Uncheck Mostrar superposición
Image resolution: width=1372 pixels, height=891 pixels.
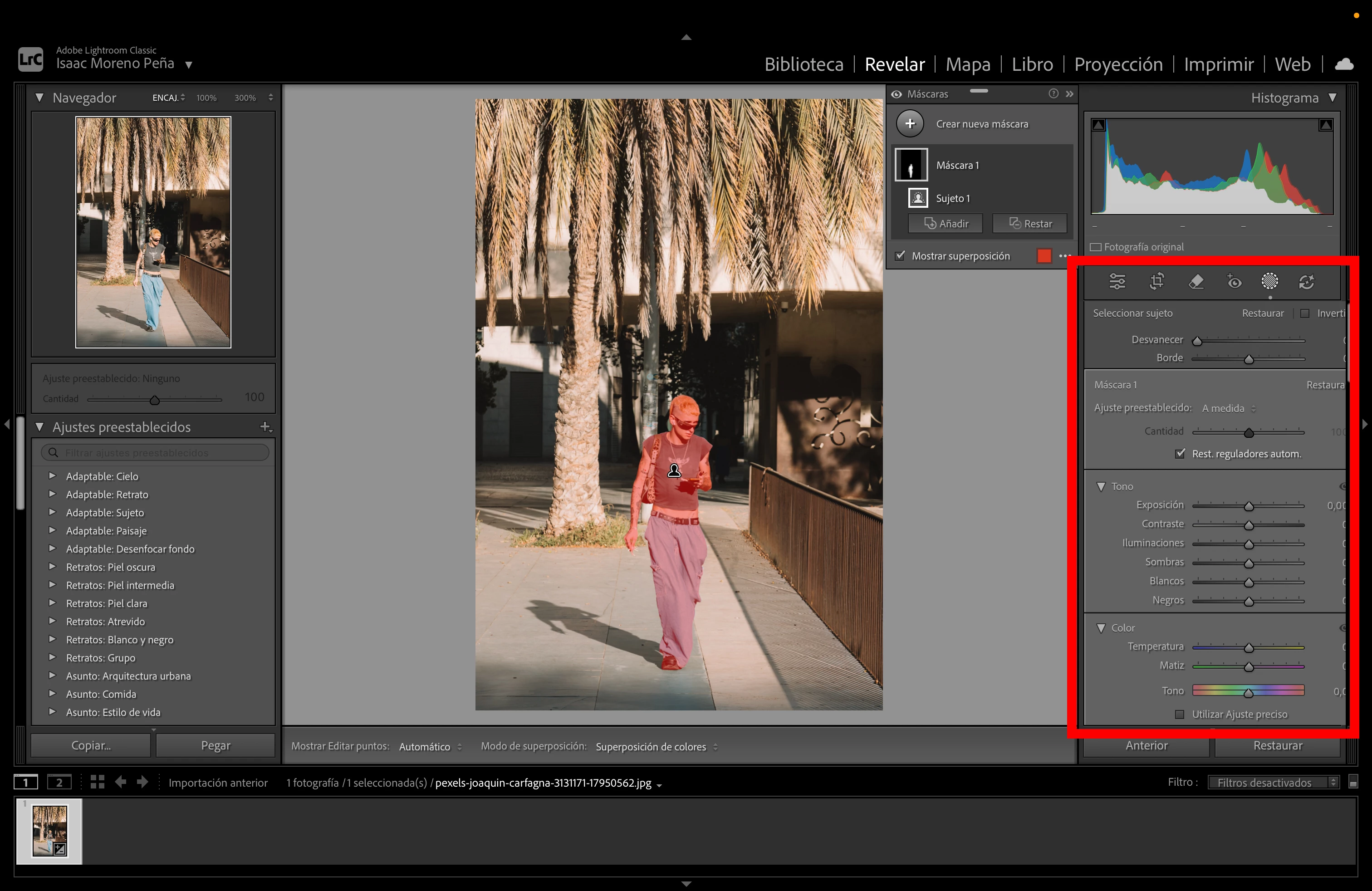900,255
